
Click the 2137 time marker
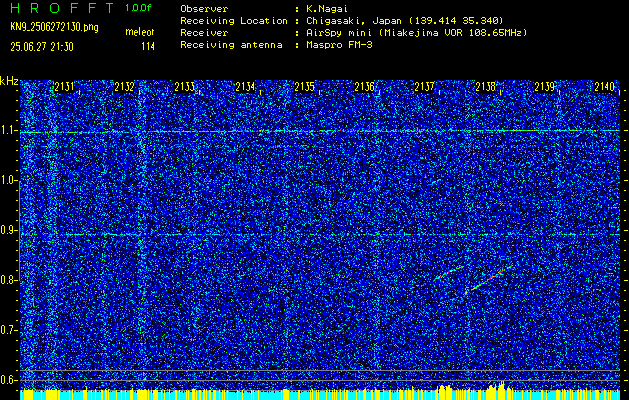pyautogui.click(x=424, y=87)
